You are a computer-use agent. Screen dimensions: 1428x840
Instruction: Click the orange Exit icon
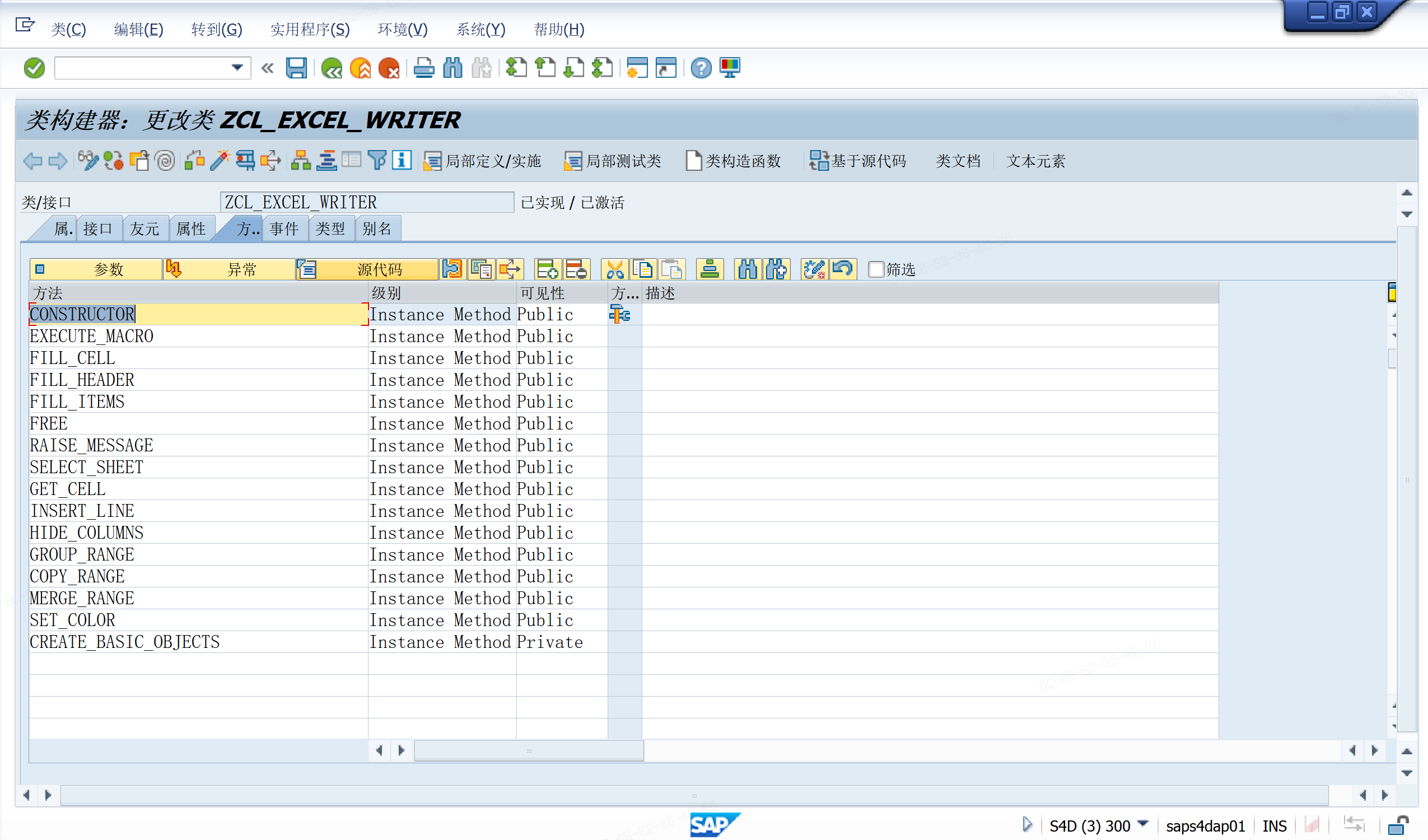click(361, 68)
